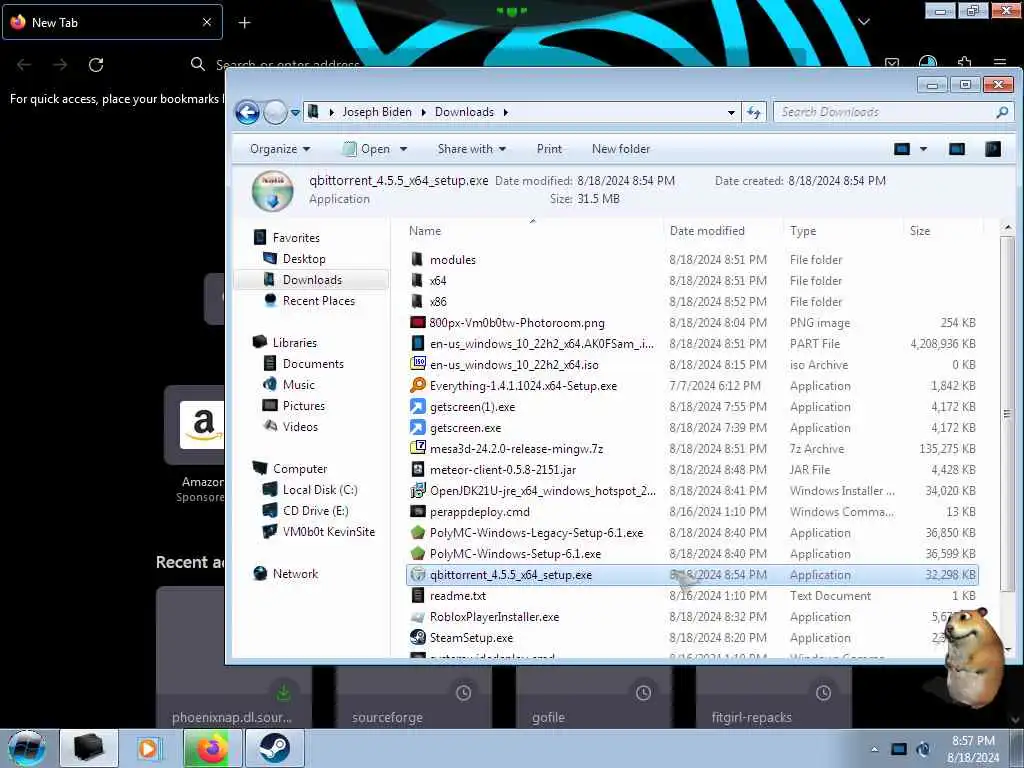Click the Explorer Back navigation arrow

pyautogui.click(x=248, y=112)
